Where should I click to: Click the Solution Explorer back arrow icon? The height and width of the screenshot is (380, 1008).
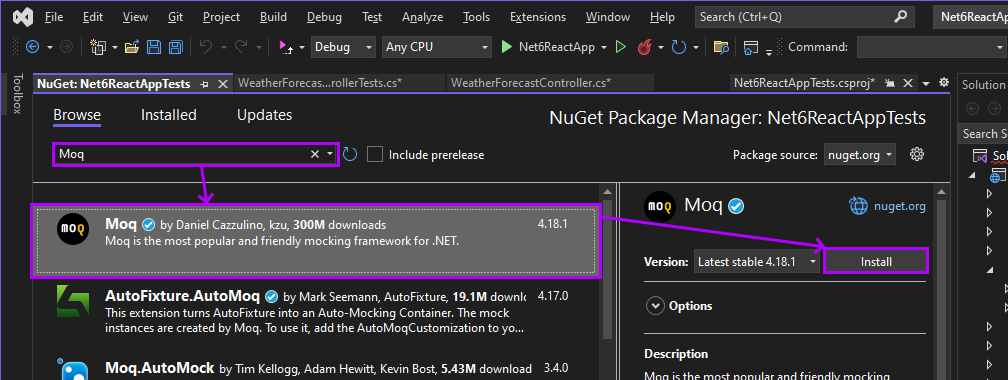coord(972,109)
